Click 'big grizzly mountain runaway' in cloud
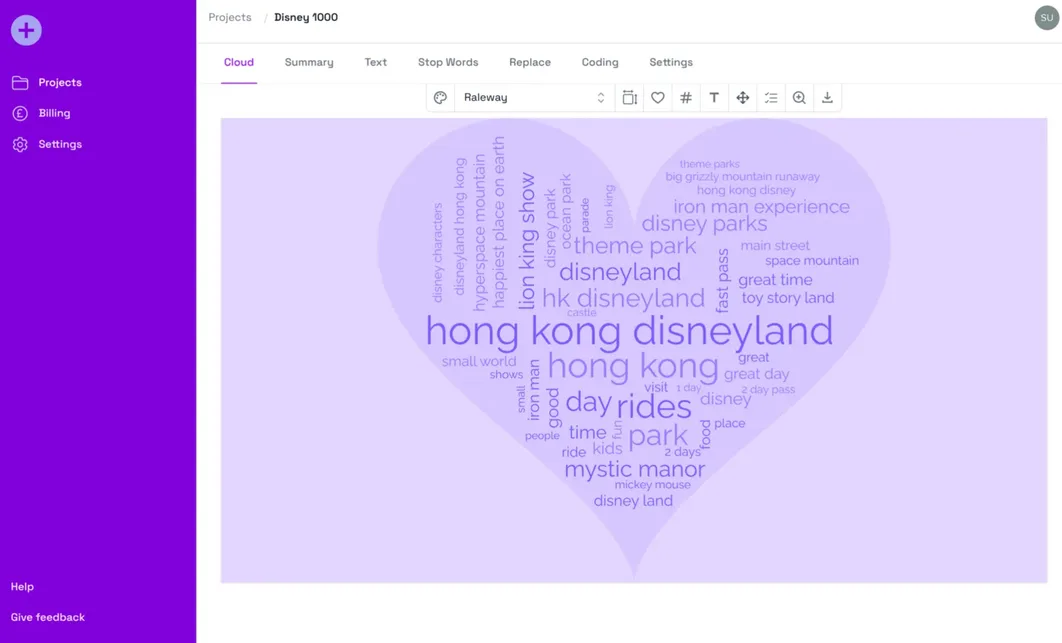The height and width of the screenshot is (643, 1062). point(742,177)
